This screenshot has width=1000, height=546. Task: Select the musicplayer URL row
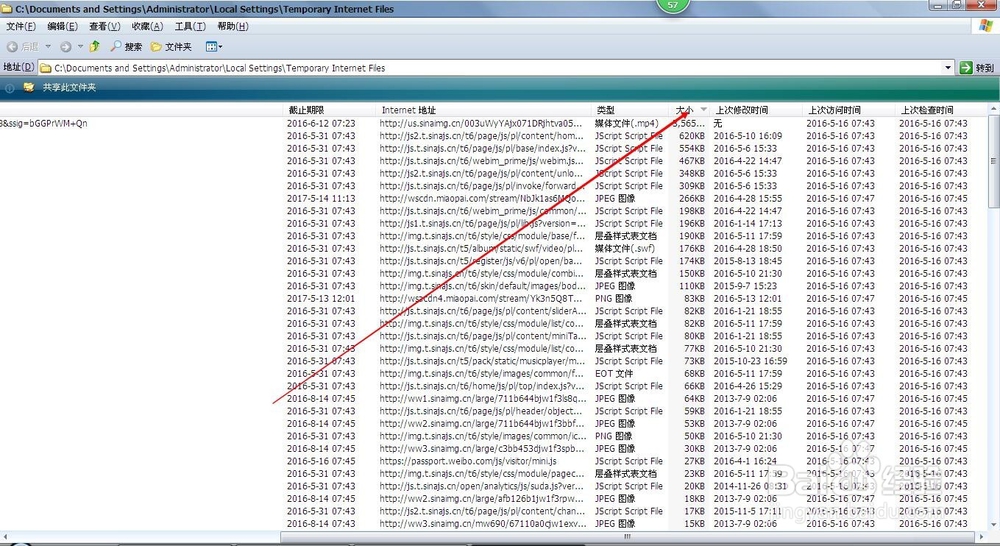point(482,360)
